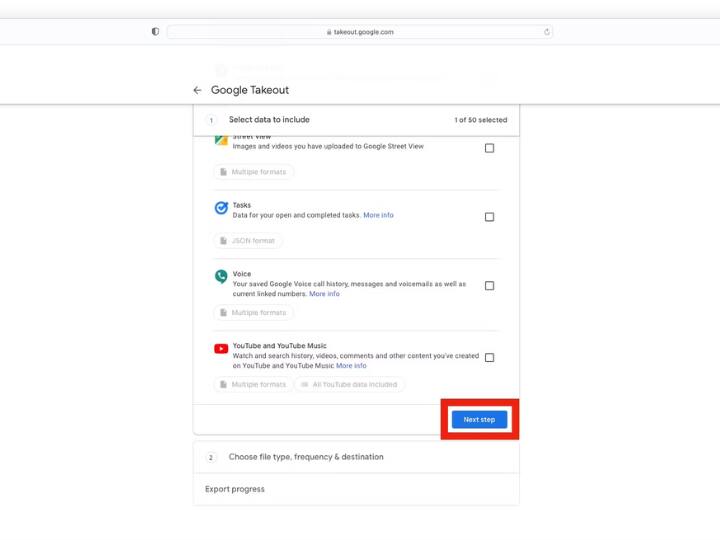Tick the Street View checkbox
The image size is (720, 540).
click(x=489, y=148)
